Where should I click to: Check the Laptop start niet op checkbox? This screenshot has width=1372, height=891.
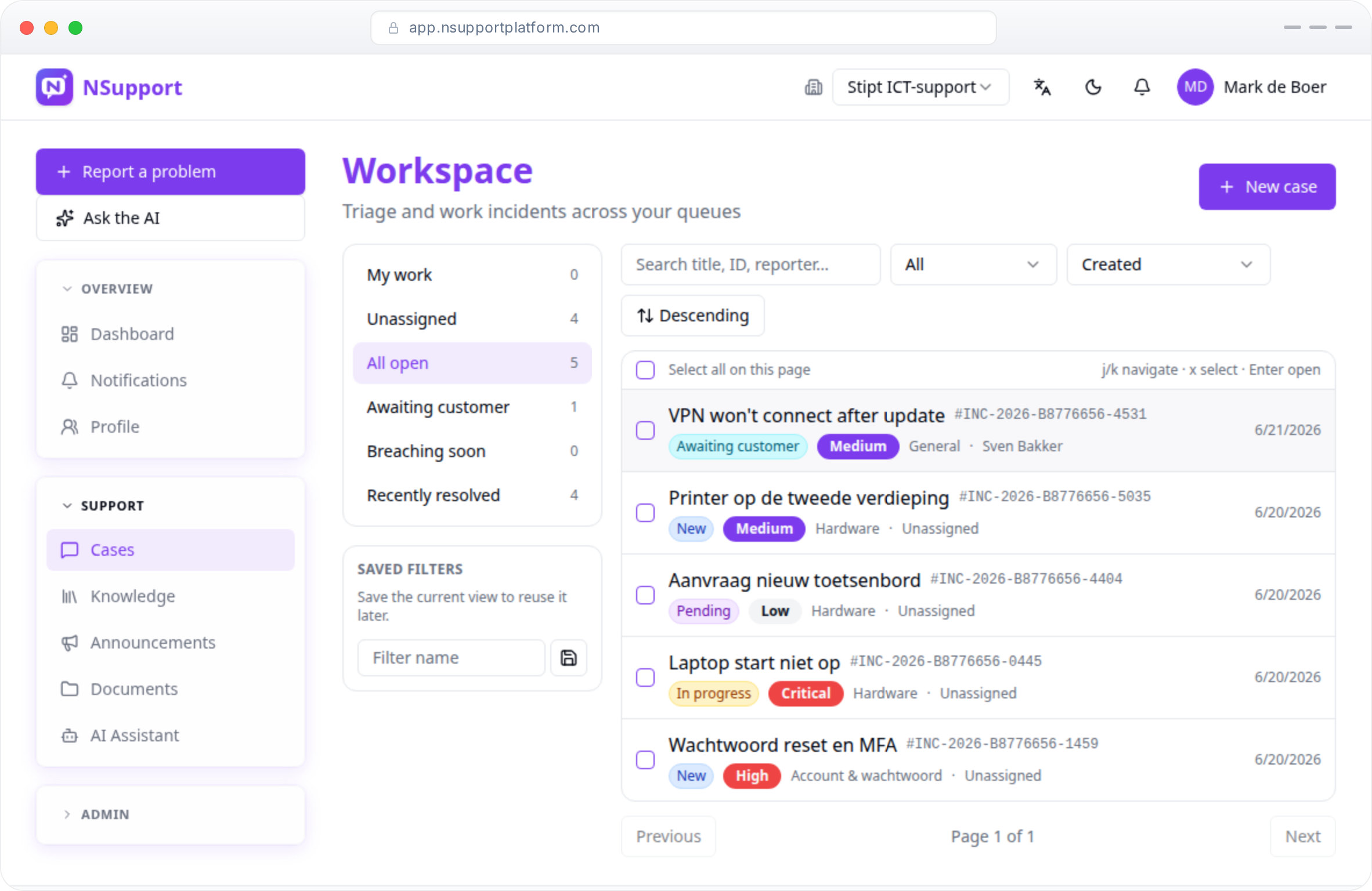point(645,678)
